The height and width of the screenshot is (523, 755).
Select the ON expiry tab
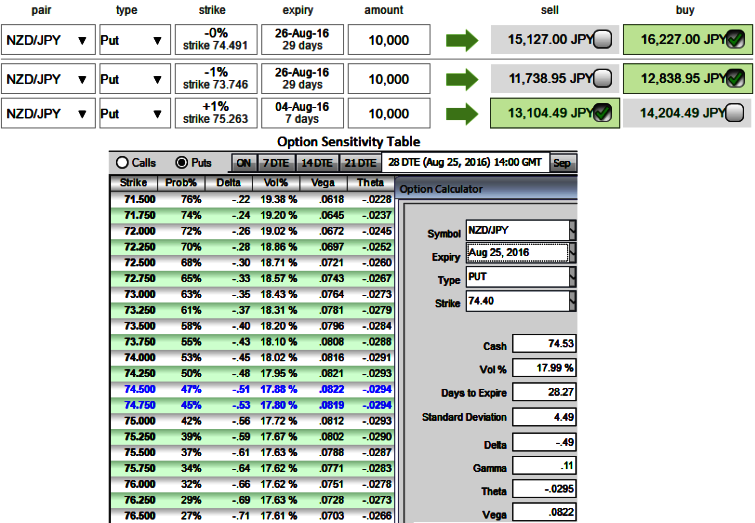(x=243, y=163)
